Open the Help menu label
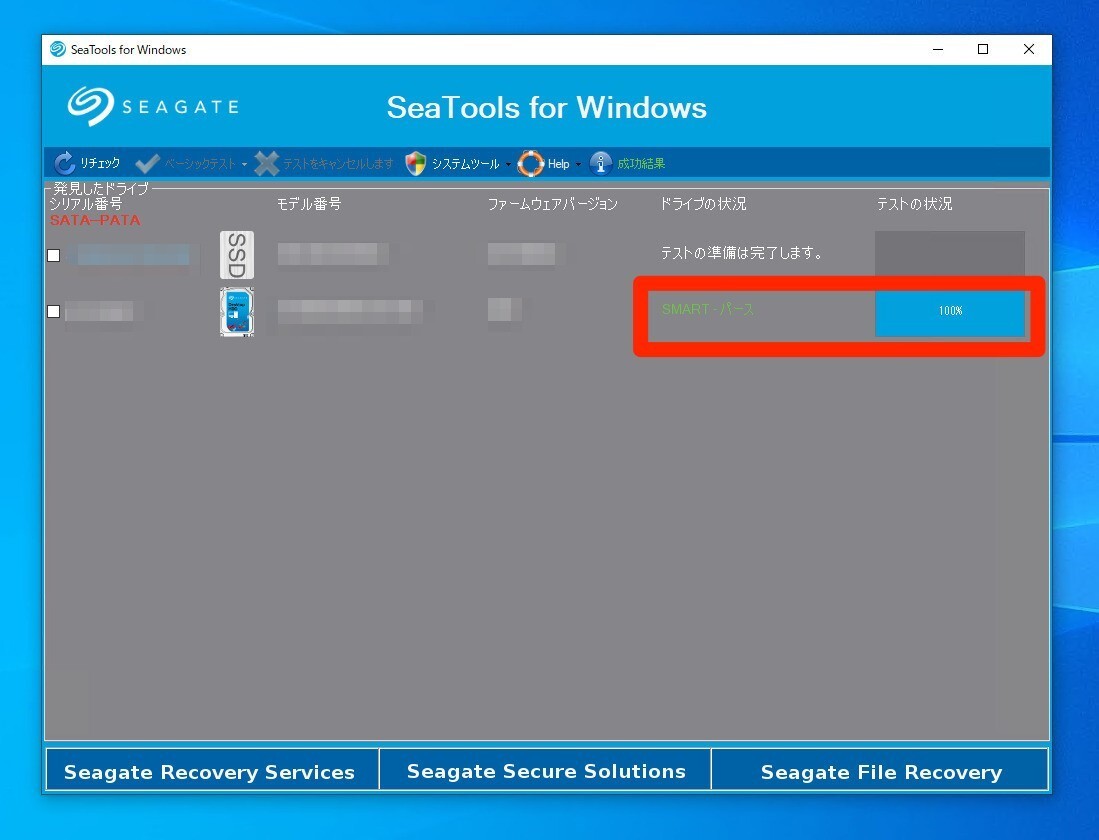1099x840 pixels. click(558, 163)
